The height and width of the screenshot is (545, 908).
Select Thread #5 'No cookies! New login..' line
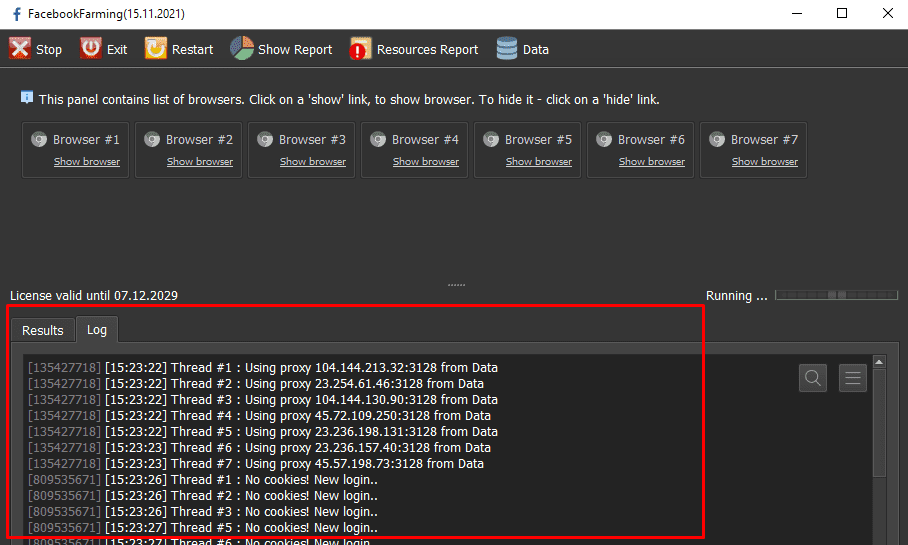[x=203, y=528]
